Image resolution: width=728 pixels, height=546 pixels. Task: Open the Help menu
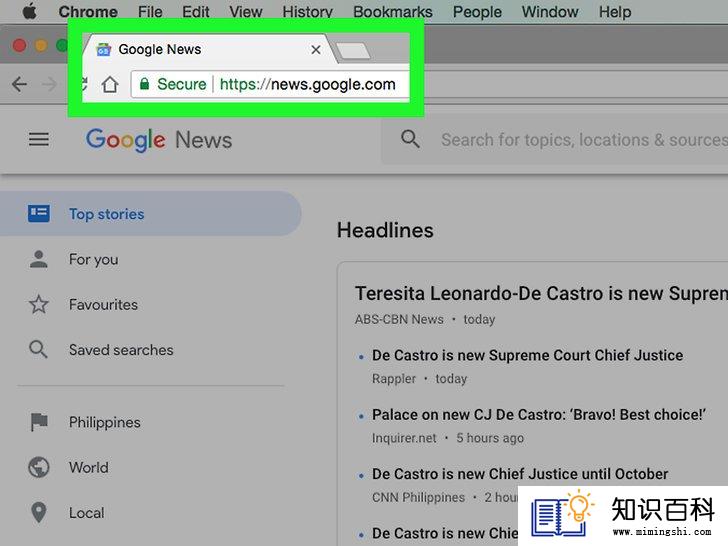[615, 12]
